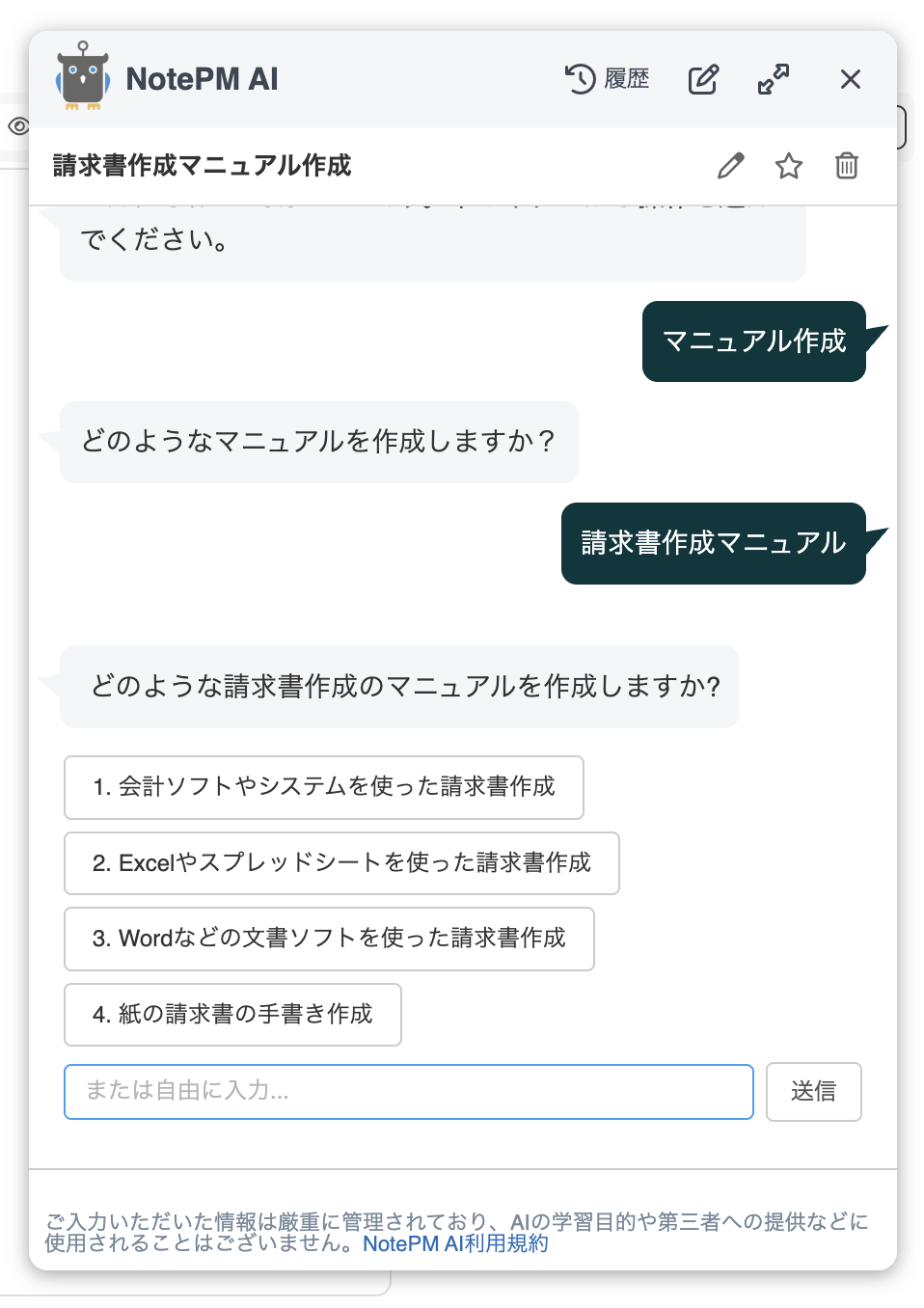Select option 4 紙の請求書の手書き作成
Viewport: 924px width, 1308px height.
[232, 1015]
